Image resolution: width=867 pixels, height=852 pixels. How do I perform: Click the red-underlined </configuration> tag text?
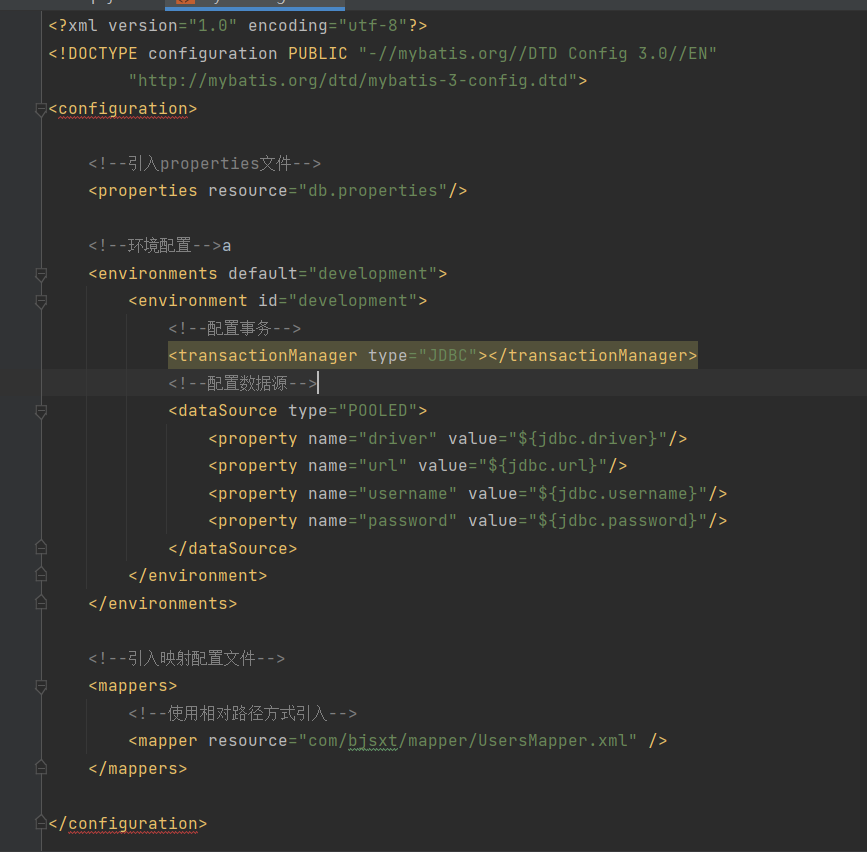coord(128,824)
